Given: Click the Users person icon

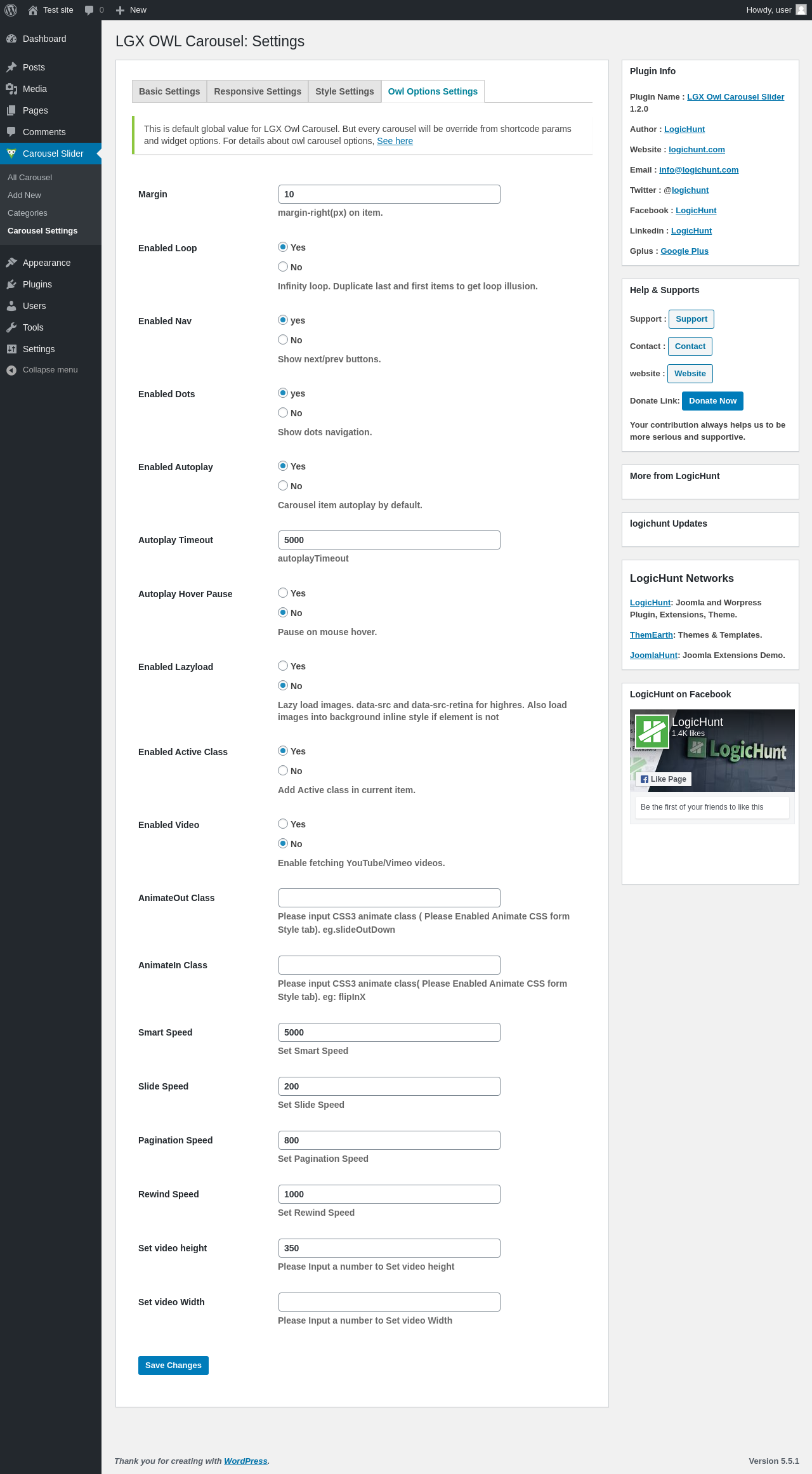Looking at the screenshot, I should tap(11, 306).
